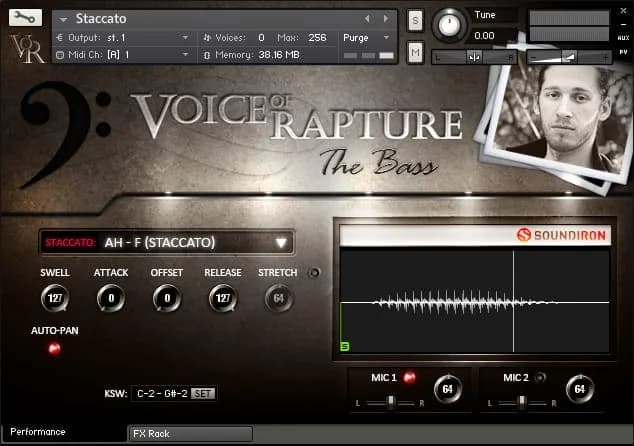Switch to the FX Rack tab
Image resolution: width=634 pixels, height=446 pixels.
[x=190, y=433]
